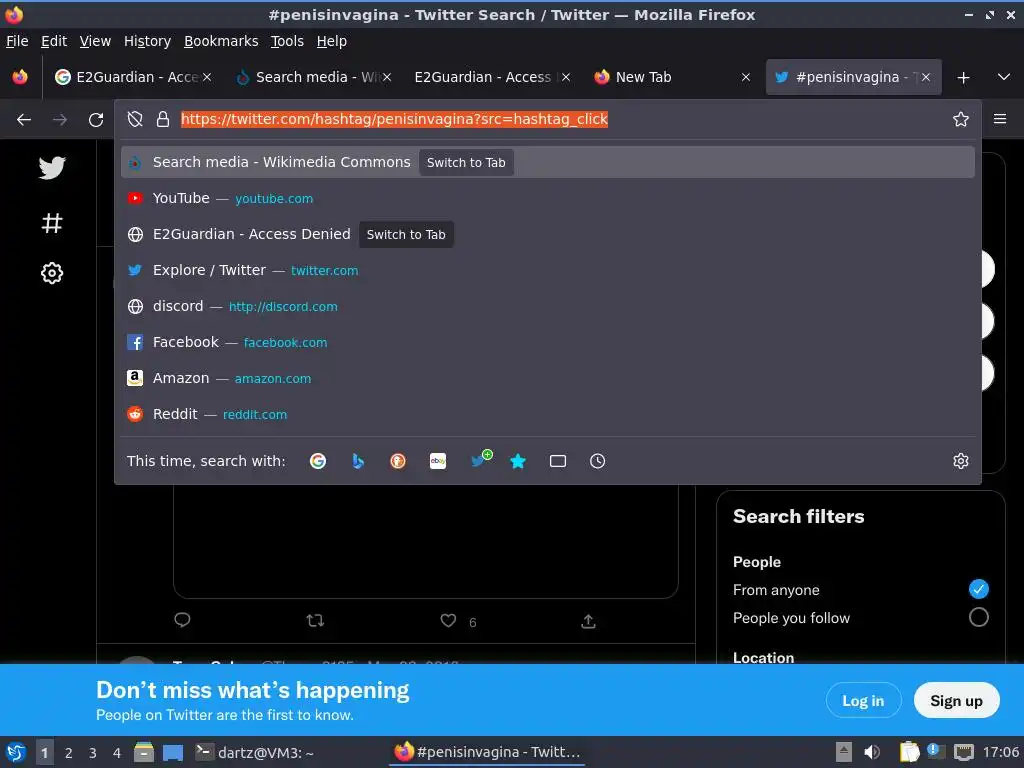This screenshot has width=1024, height=768.
Task: Open the Edit menu
Action: [54, 41]
